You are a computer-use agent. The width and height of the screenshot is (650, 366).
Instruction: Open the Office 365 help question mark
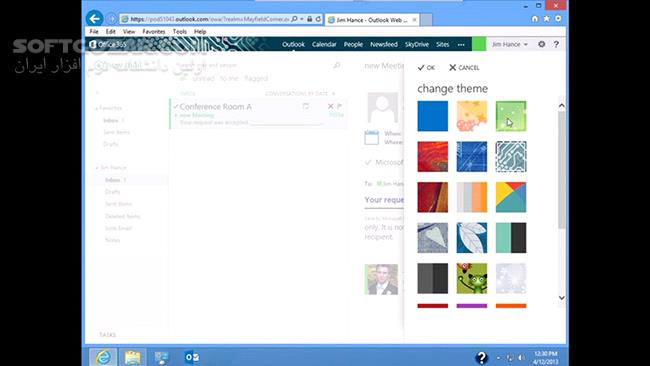(x=556, y=44)
